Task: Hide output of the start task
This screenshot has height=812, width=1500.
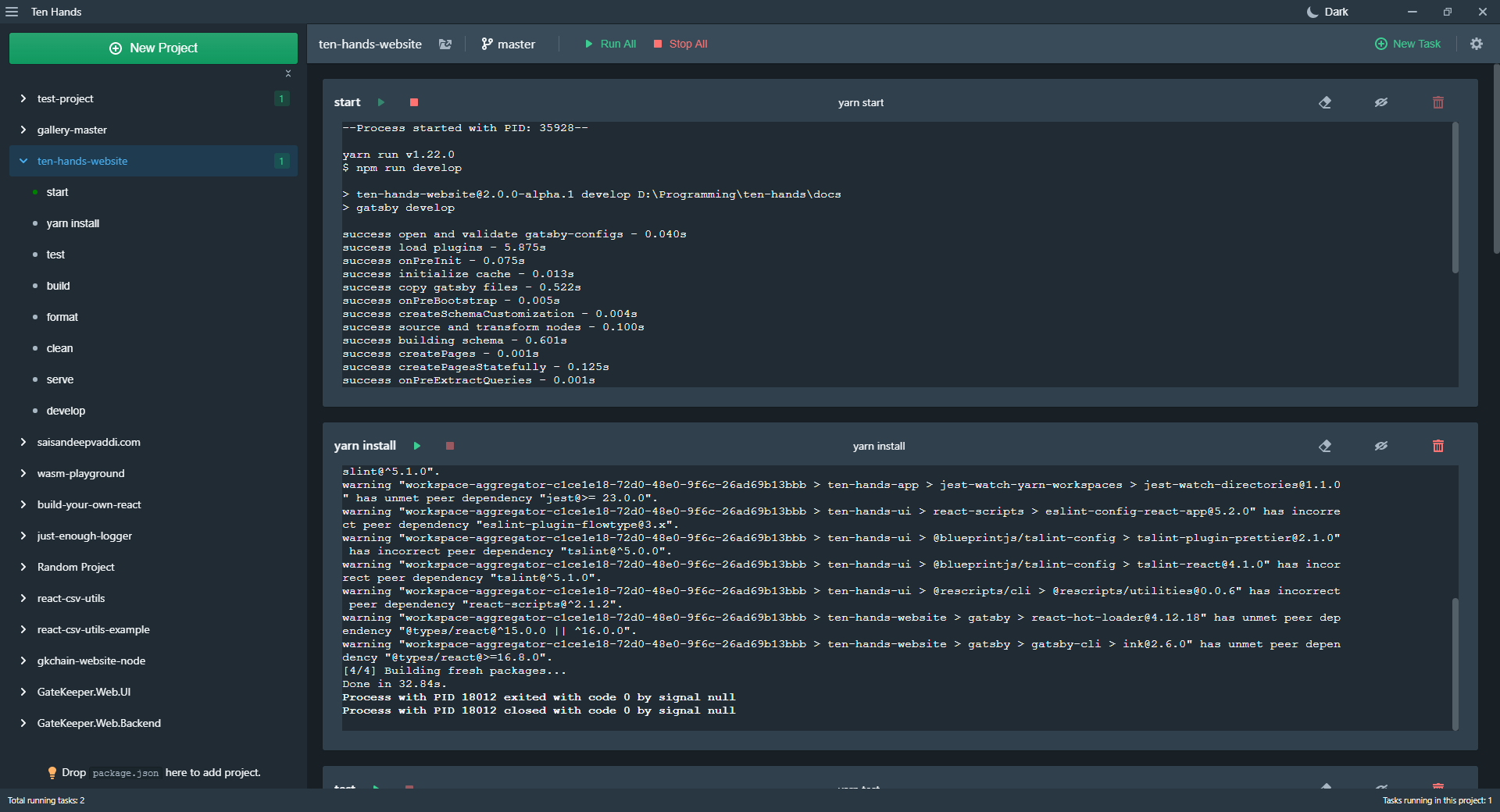Action: click(1381, 102)
